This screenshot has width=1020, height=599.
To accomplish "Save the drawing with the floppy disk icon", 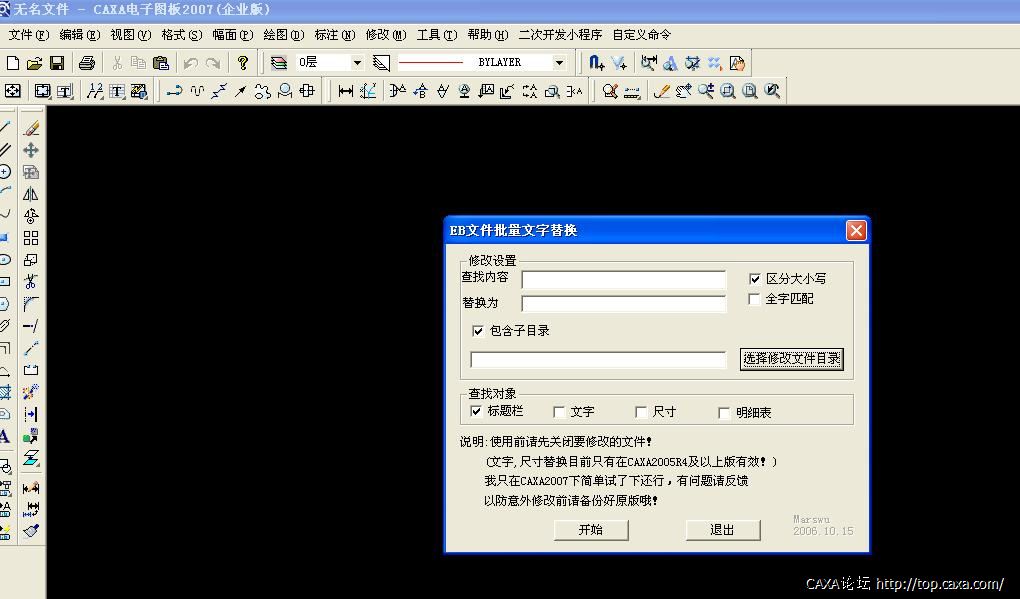I will pyautogui.click(x=57, y=63).
